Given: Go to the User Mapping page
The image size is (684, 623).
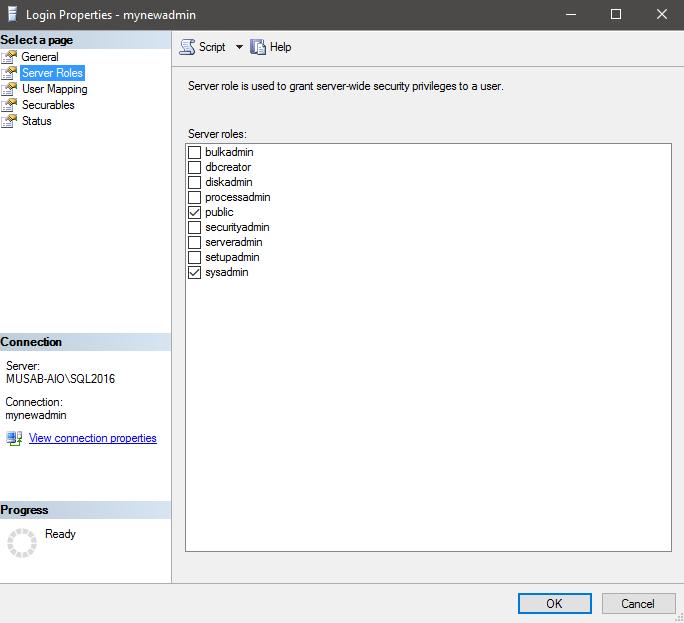Looking at the screenshot, I should pos(55,89).
